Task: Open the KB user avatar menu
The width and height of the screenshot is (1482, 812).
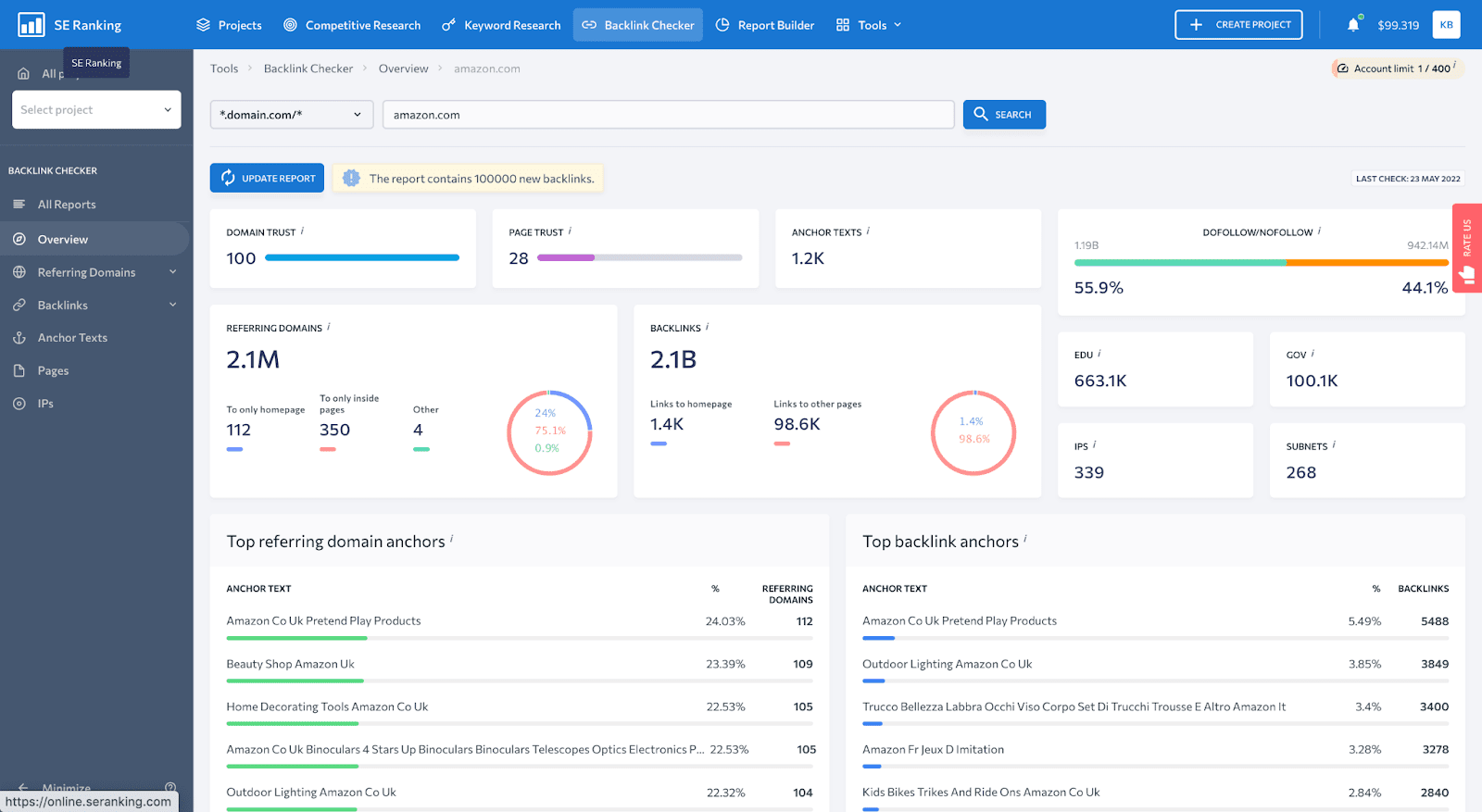Action: pos(1446,25)
